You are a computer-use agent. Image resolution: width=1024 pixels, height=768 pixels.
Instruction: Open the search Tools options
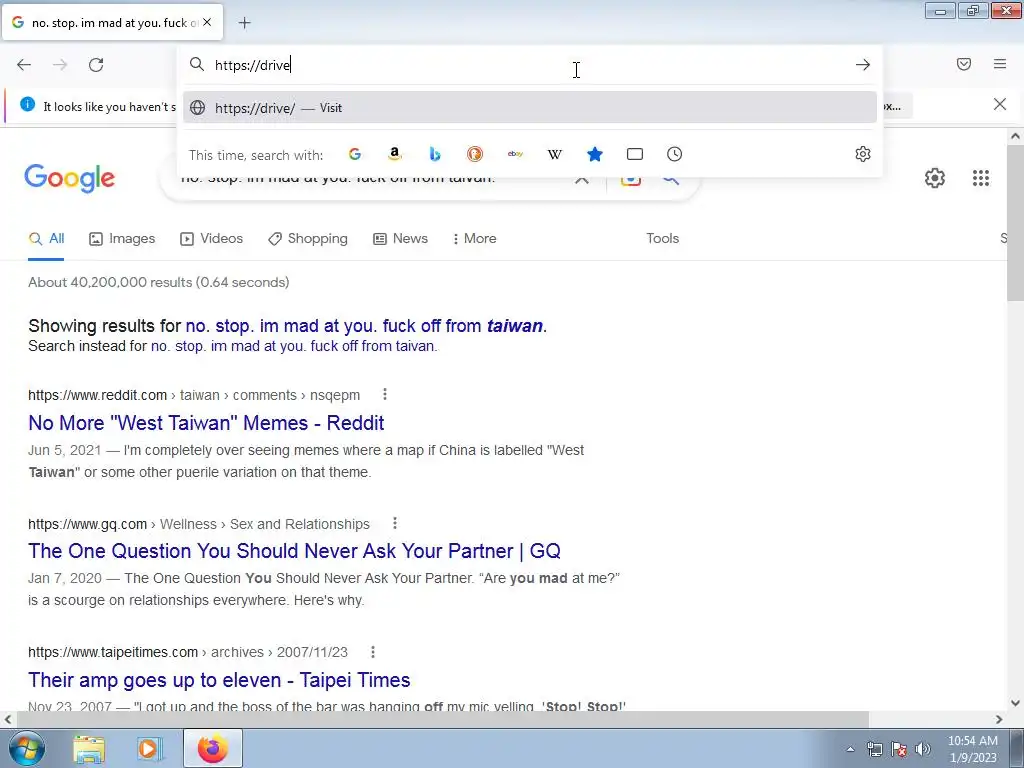click(x=663, y=238)
